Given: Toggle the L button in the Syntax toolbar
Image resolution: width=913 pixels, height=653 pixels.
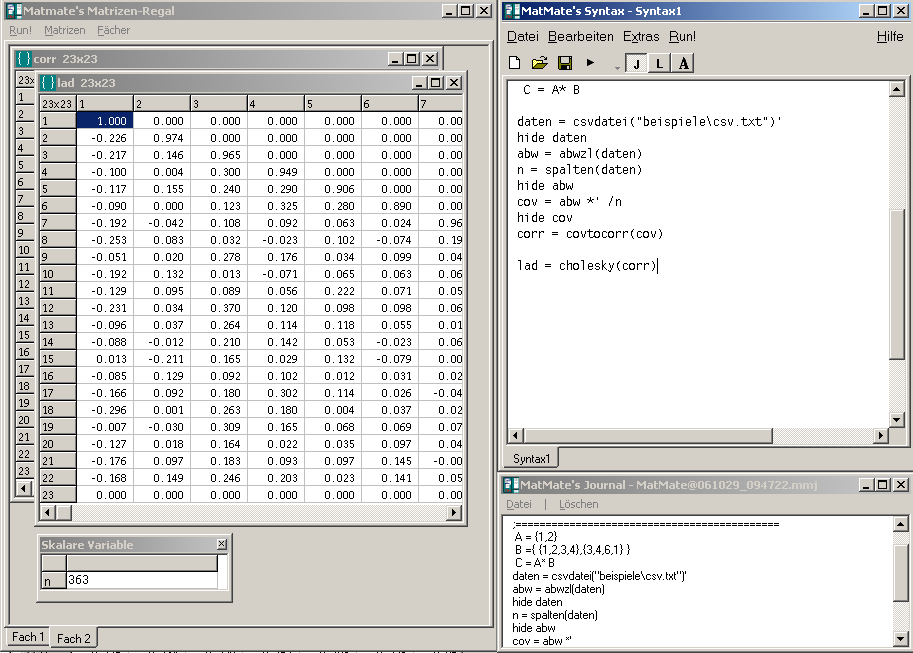Looking at the screenshot, I should coord(658,62).
